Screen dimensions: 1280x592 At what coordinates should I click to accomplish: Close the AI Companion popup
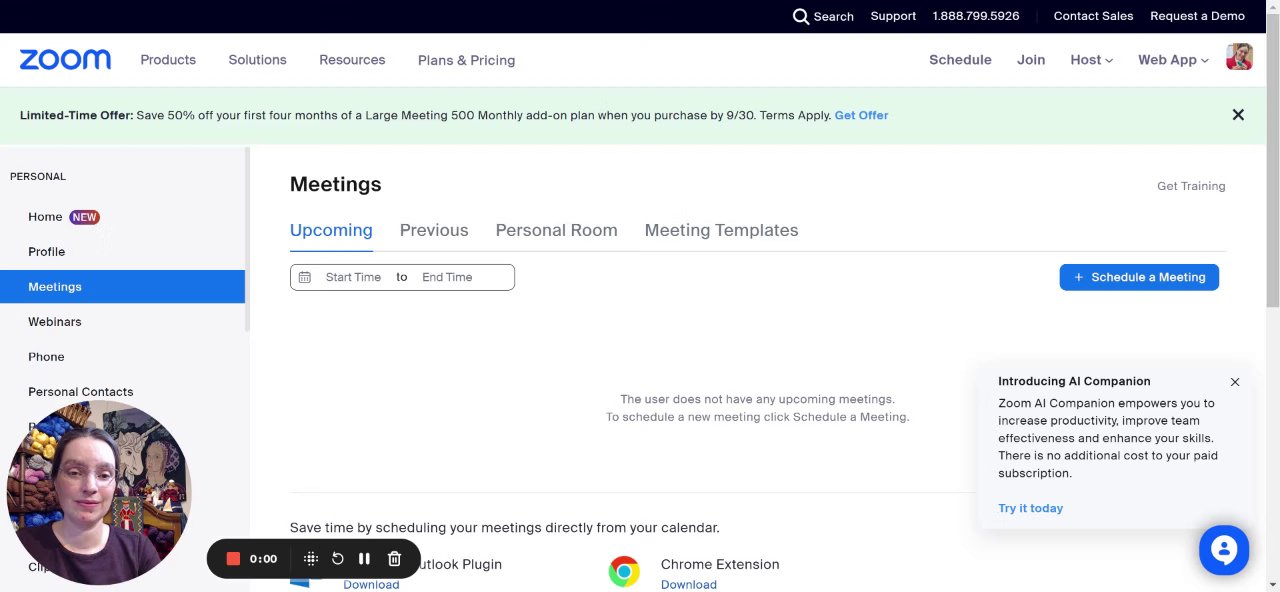[1235, 382]
